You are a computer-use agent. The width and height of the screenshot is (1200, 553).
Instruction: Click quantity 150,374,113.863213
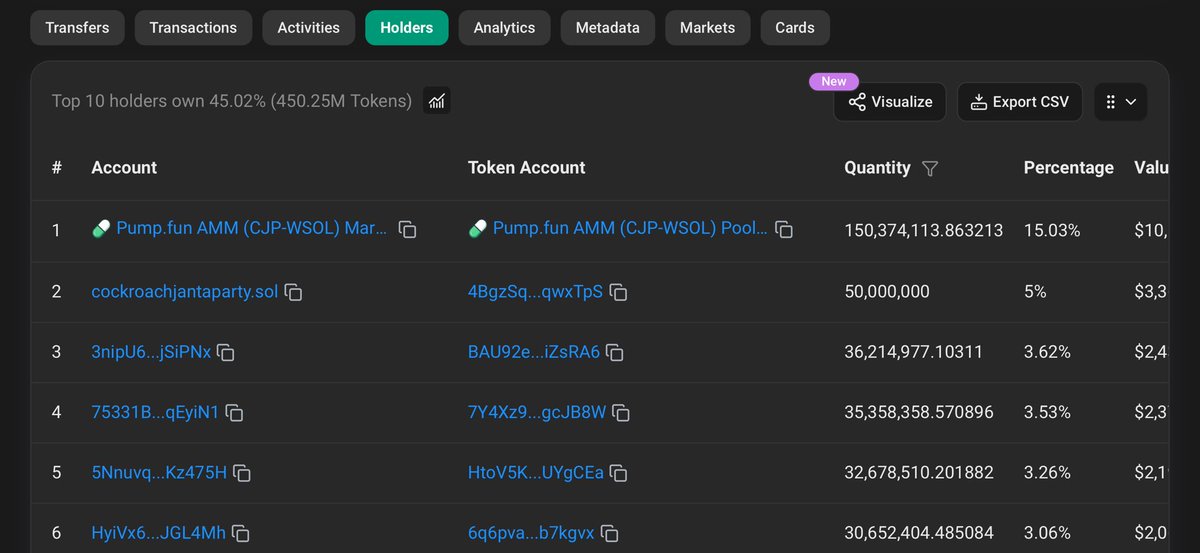pyautogui.click(x=924, y=230)
